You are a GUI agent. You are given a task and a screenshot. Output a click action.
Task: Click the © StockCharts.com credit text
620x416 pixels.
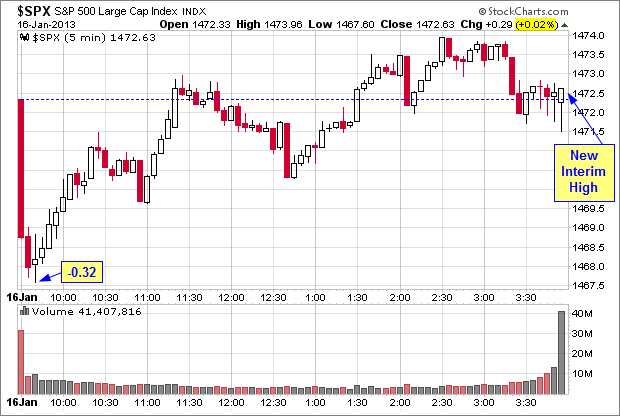click(x=523, y=11)
